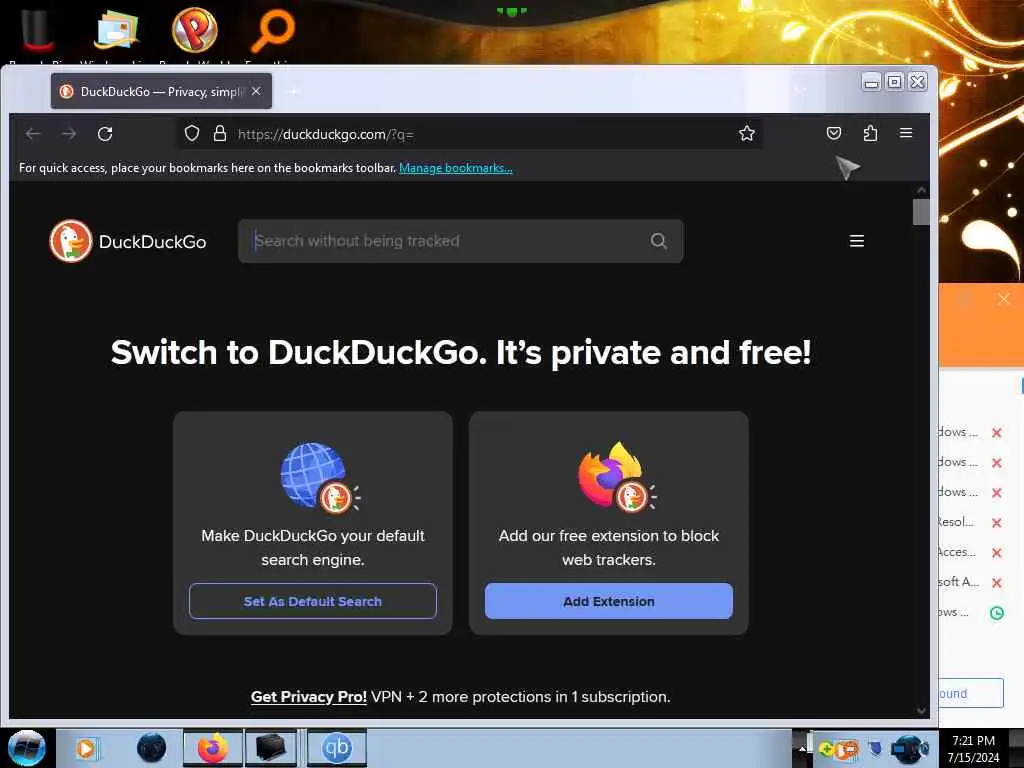The image size is (1024, 768).
Task: Click scrollbar up arrow
Action: tap(921, 190)
